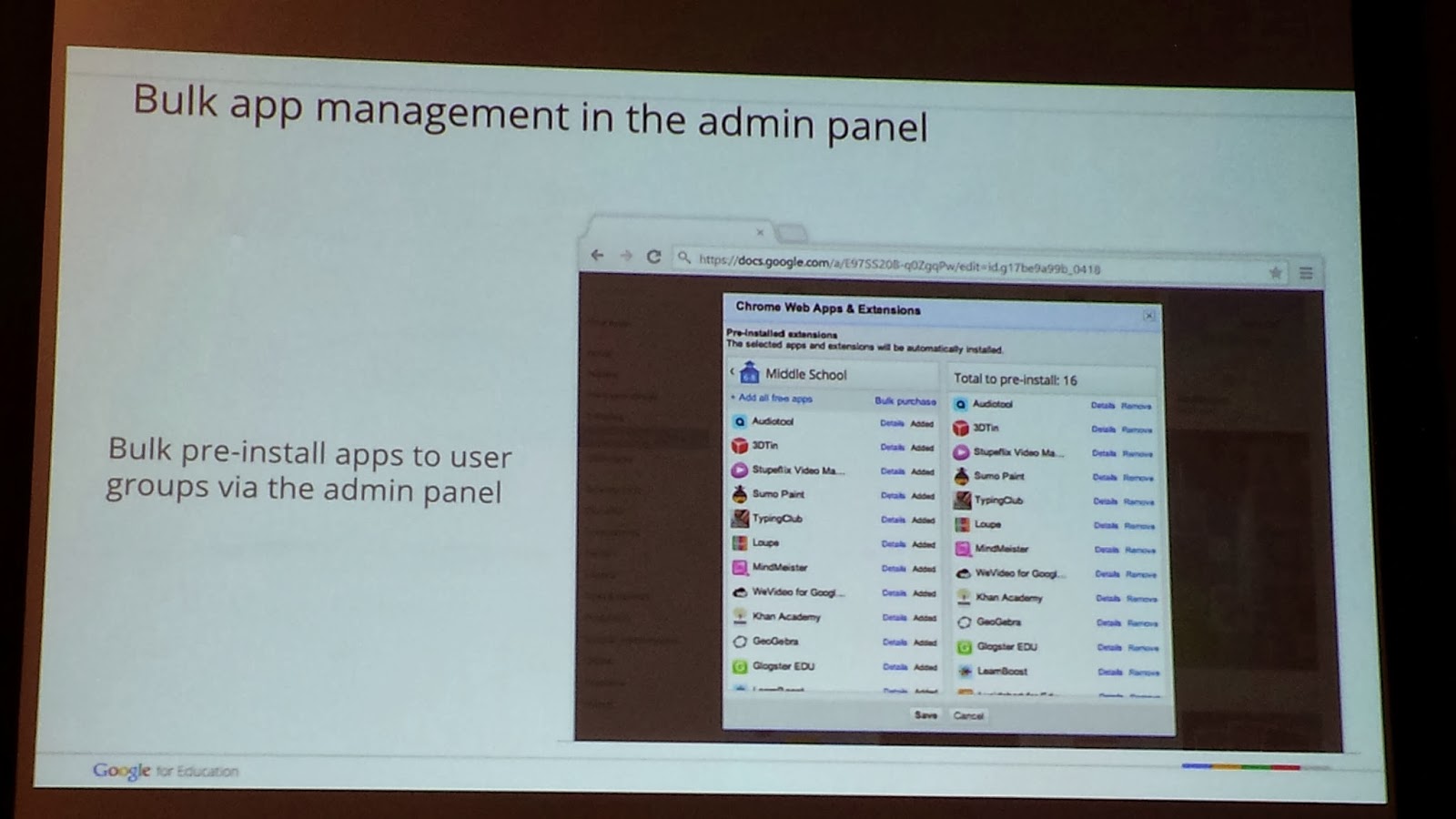Click the Glogster EDU icon in right list
Viewport: 1456px width, 819px height.
(964, 647)
